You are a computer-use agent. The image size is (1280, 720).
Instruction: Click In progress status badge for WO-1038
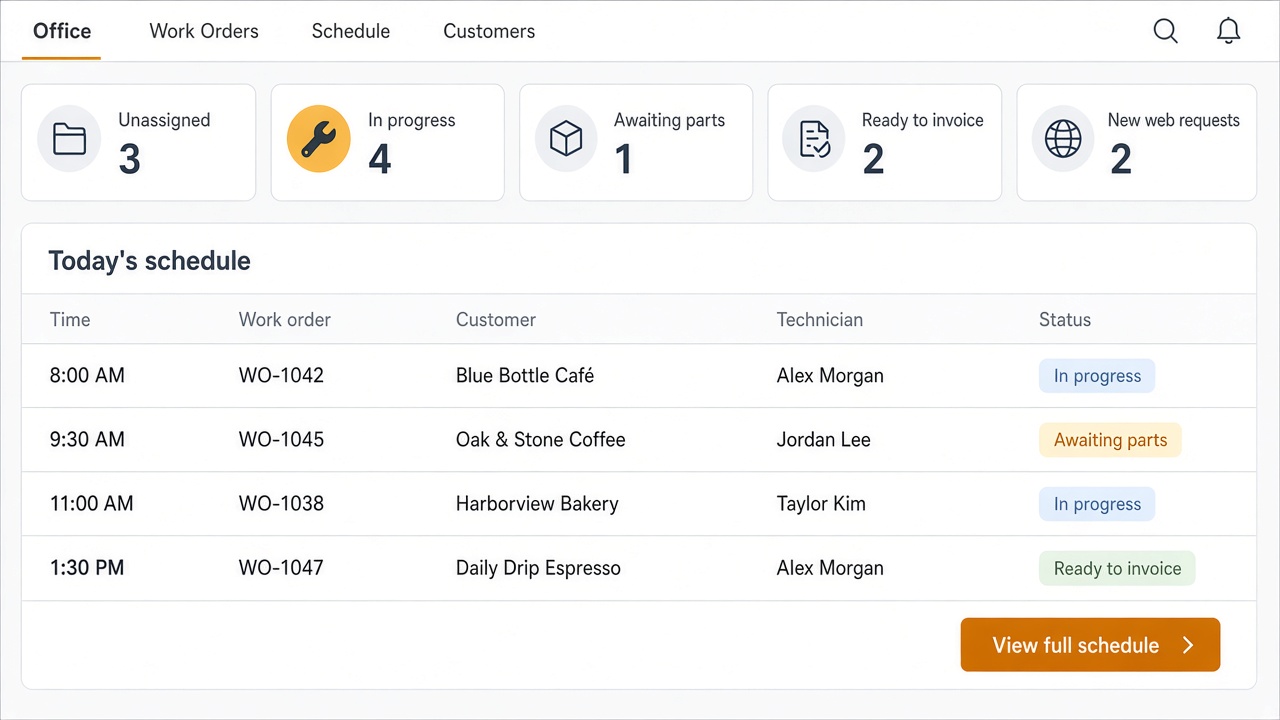1097,504
